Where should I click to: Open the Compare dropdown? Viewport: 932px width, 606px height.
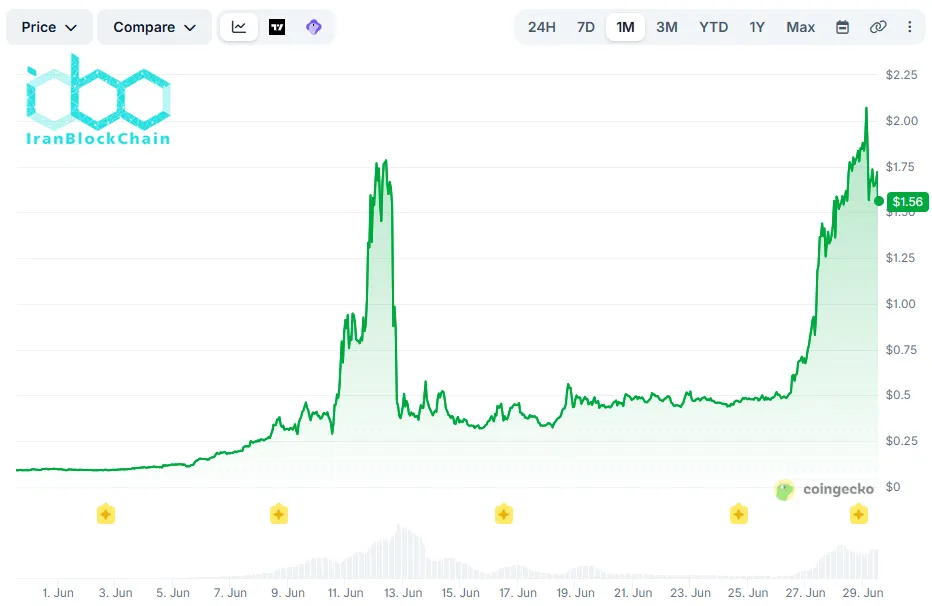[x=155, y=27]
